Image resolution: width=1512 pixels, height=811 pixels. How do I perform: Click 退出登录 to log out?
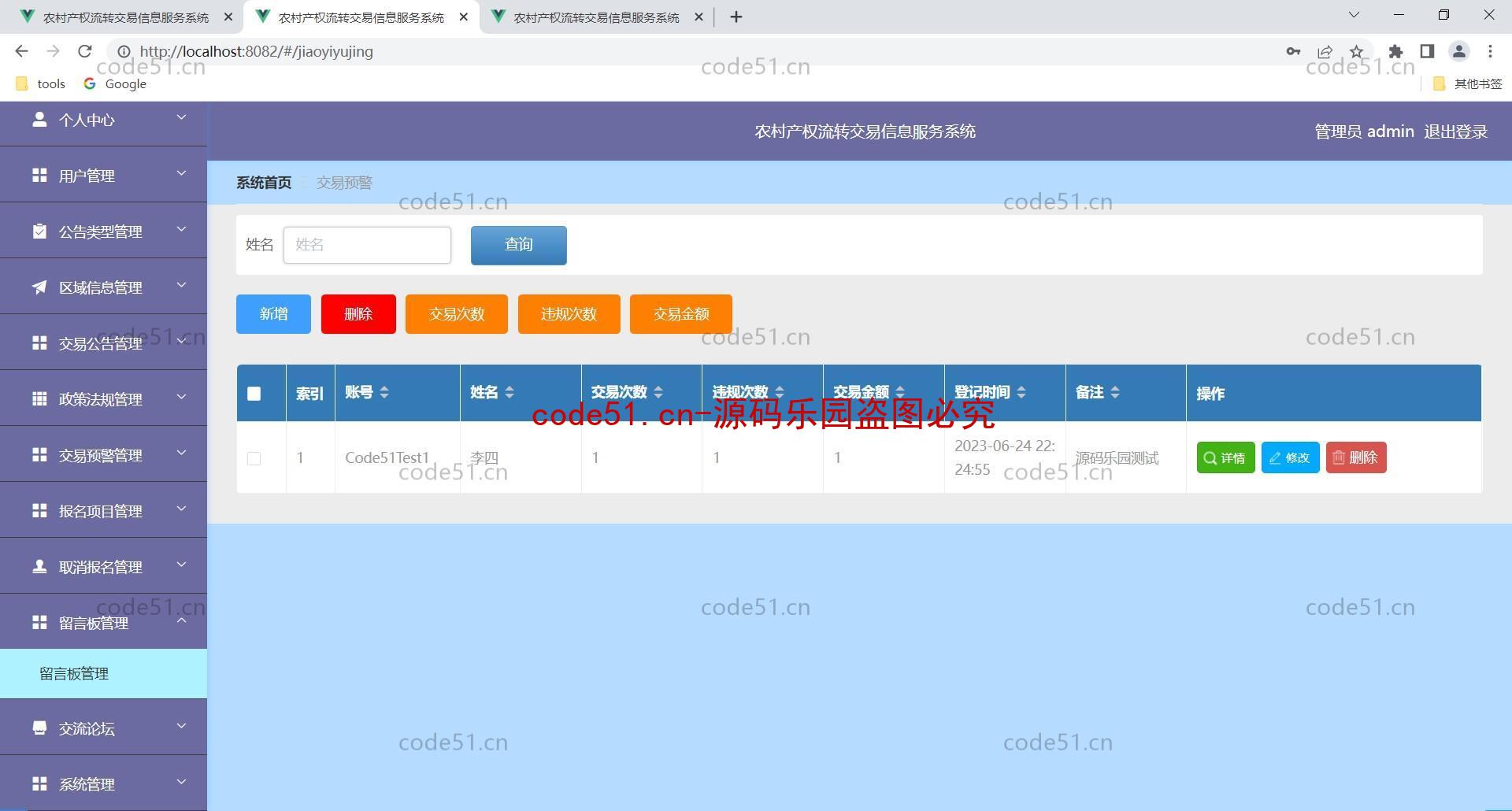[1455, 131]
